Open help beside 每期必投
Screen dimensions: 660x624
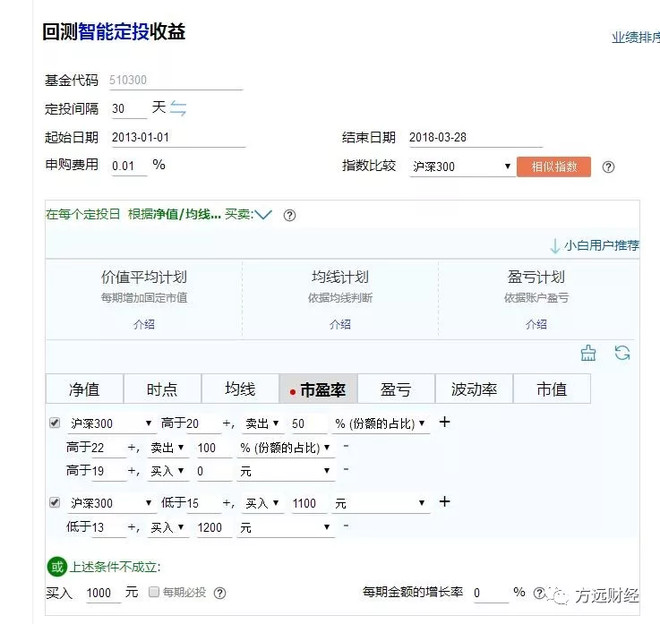point(220,593)
